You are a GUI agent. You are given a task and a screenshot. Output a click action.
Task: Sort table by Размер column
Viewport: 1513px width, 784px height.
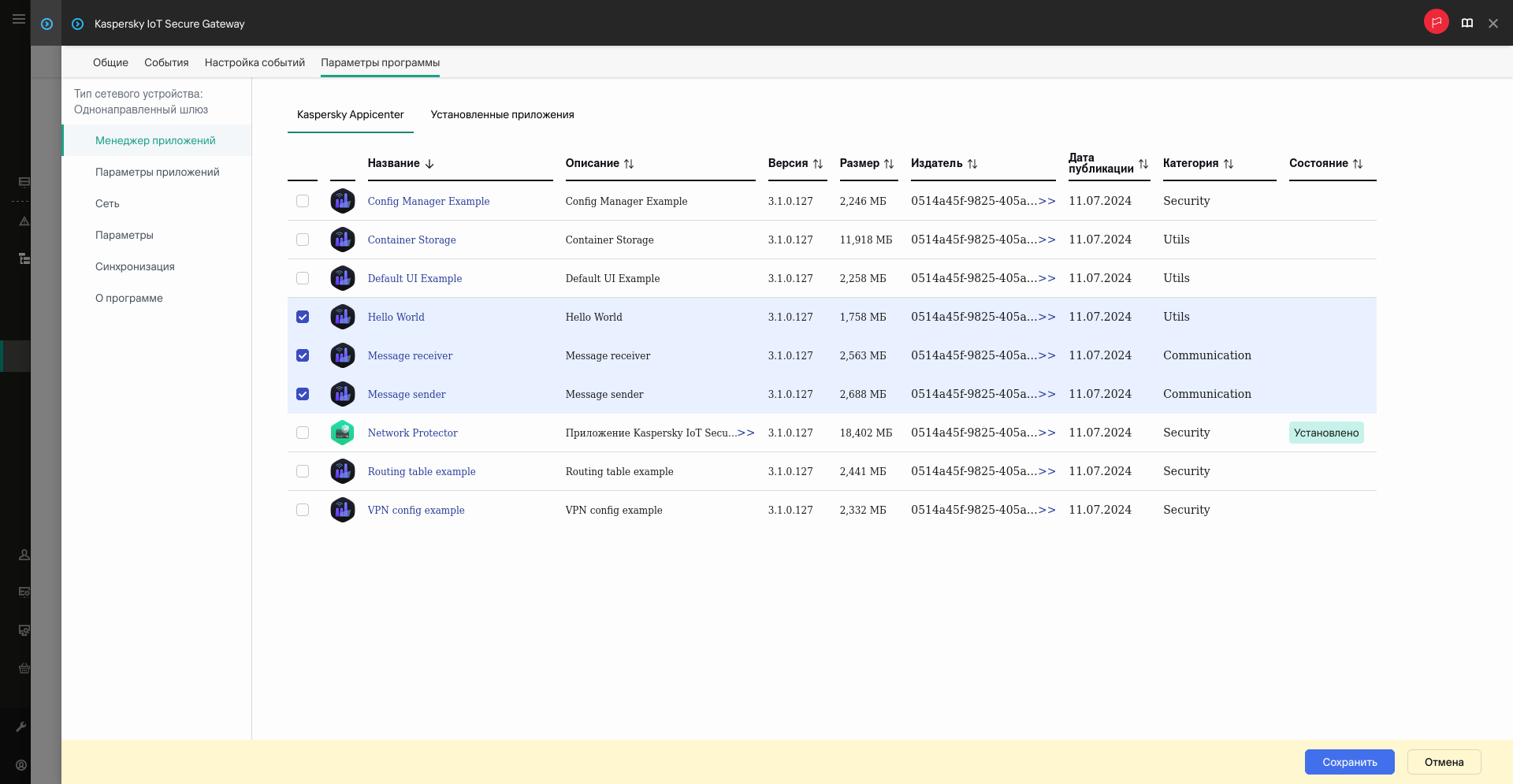pos(867,163)
